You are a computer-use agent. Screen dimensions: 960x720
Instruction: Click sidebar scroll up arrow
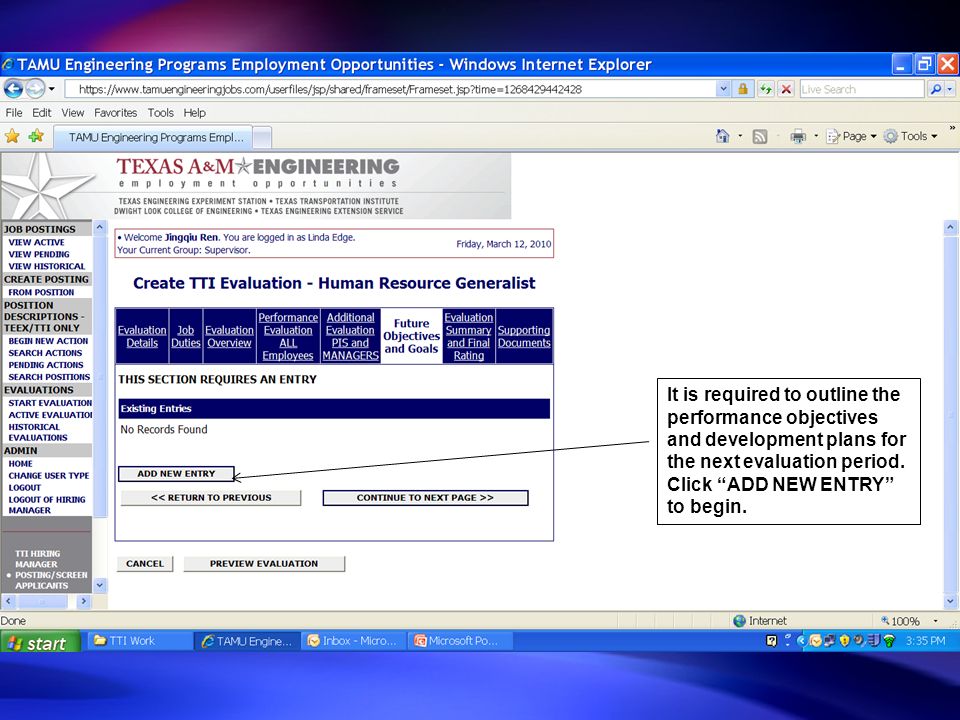[x=100, y=228]
